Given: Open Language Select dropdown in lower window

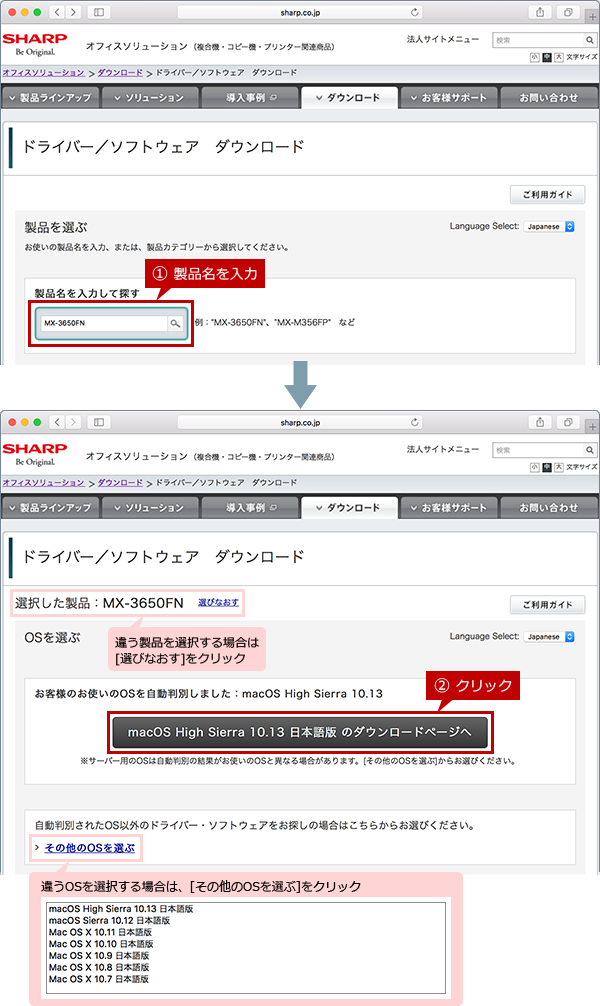Looking at the screenshot, I should 549,636.
